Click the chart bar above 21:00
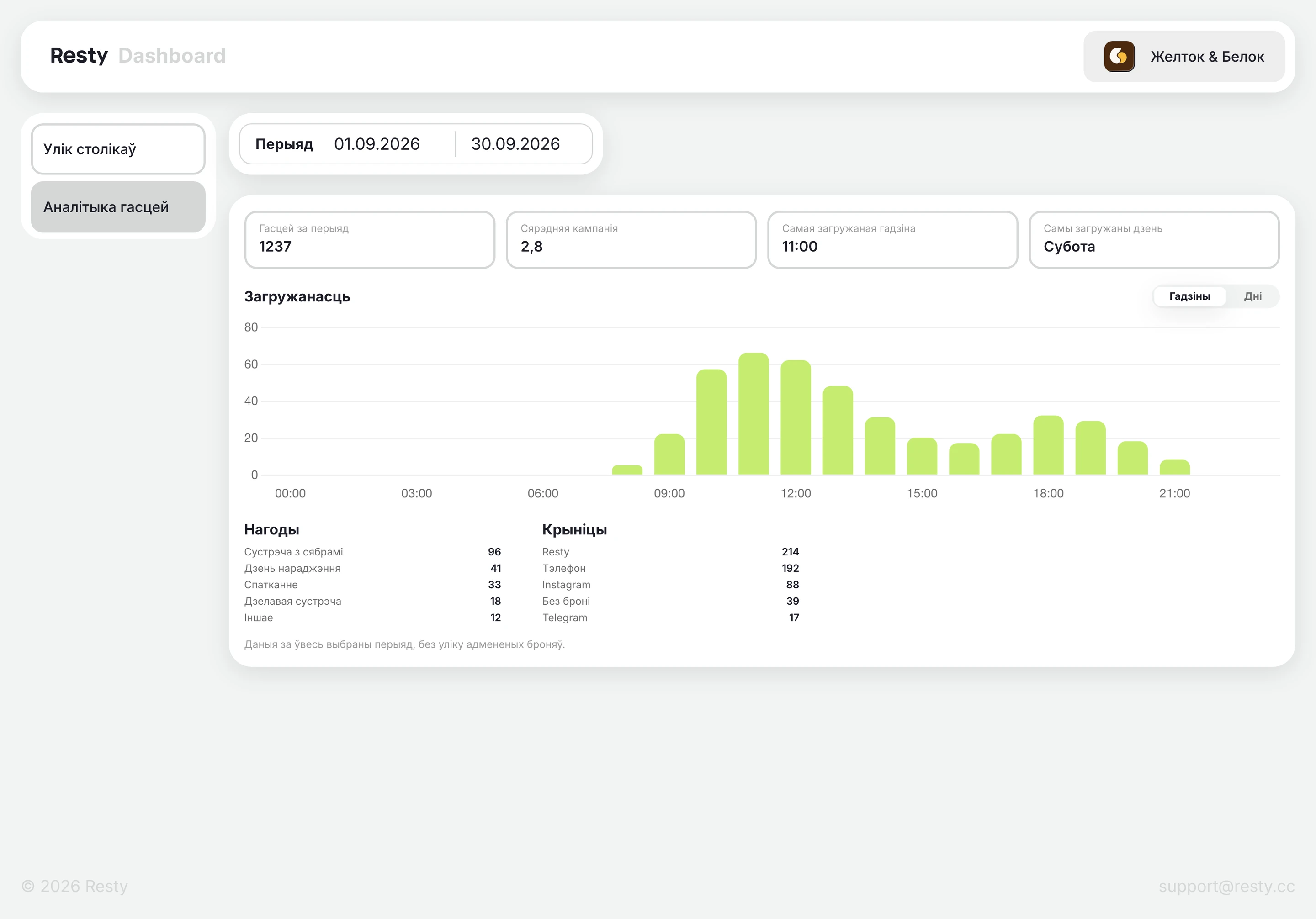 click(1174, 468)
